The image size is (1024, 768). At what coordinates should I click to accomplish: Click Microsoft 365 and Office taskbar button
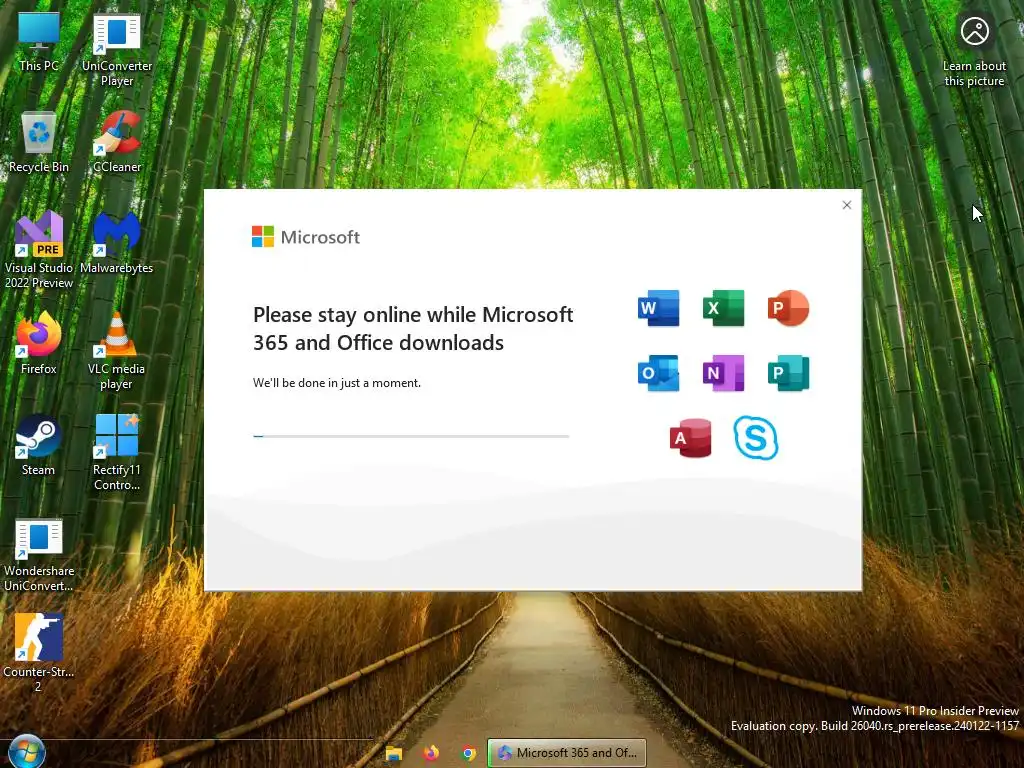[567, 753]
